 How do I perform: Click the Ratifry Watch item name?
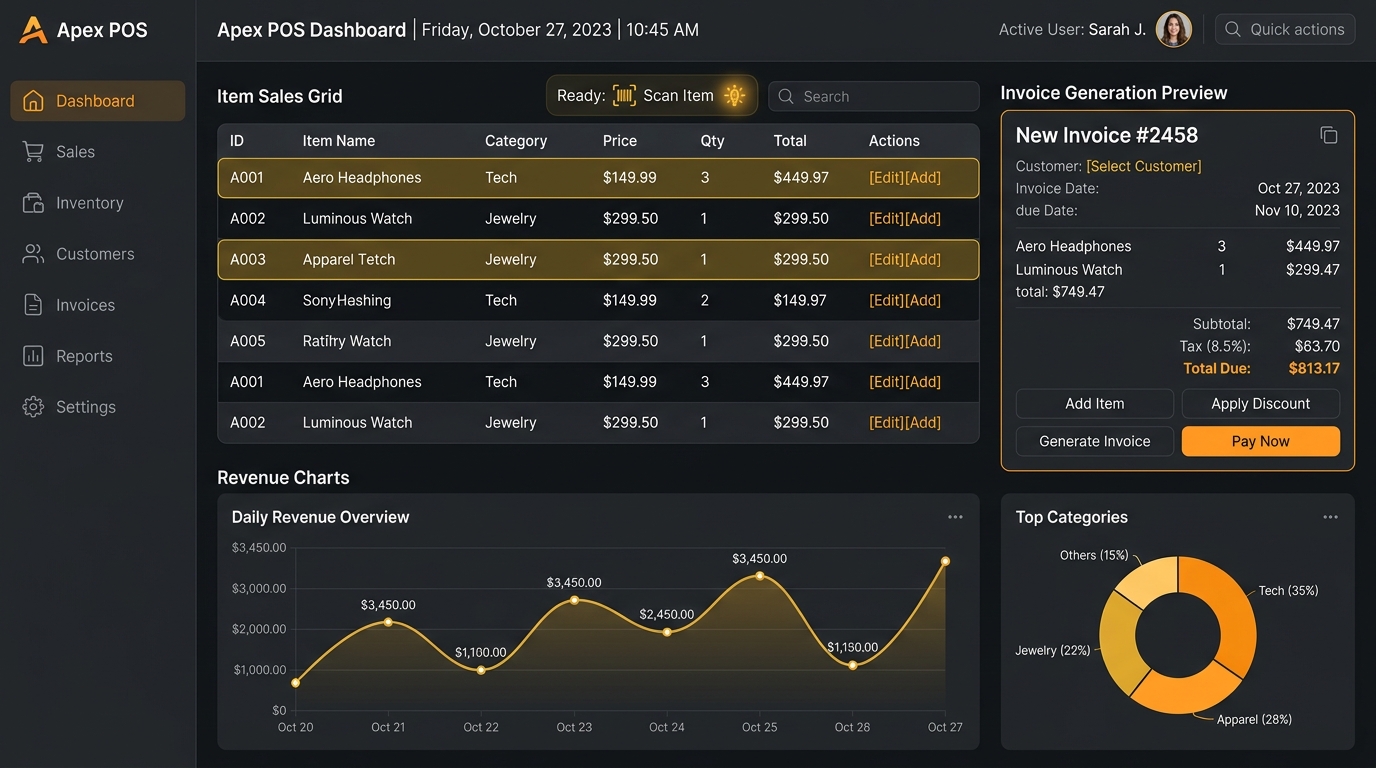[x=347, y=341]
